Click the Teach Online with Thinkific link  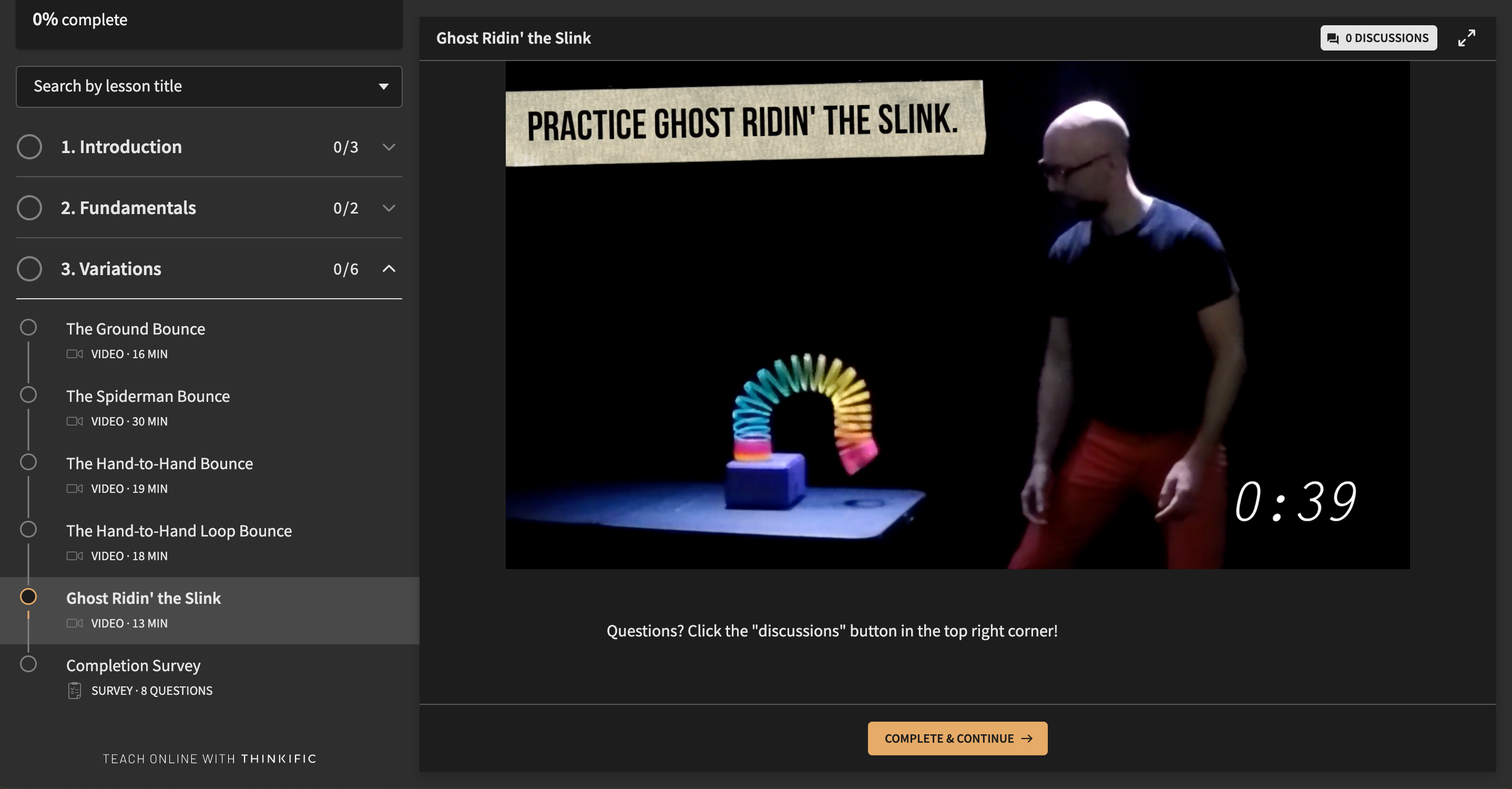pyautogui.click(x=209, y=758)
